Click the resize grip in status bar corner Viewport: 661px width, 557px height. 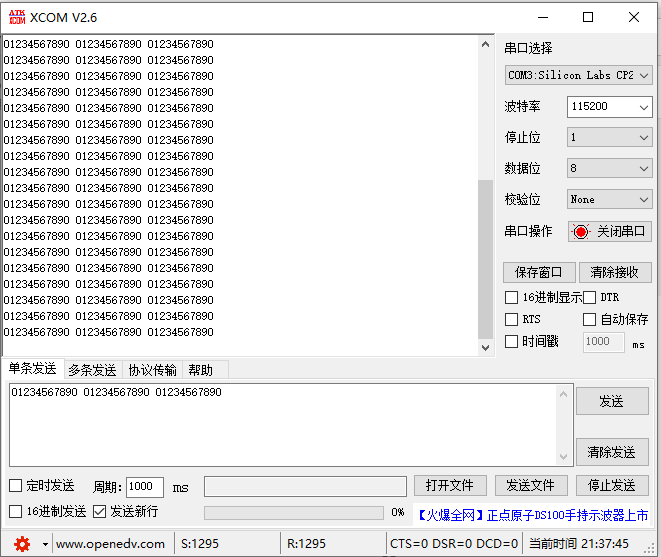[649, 548]
